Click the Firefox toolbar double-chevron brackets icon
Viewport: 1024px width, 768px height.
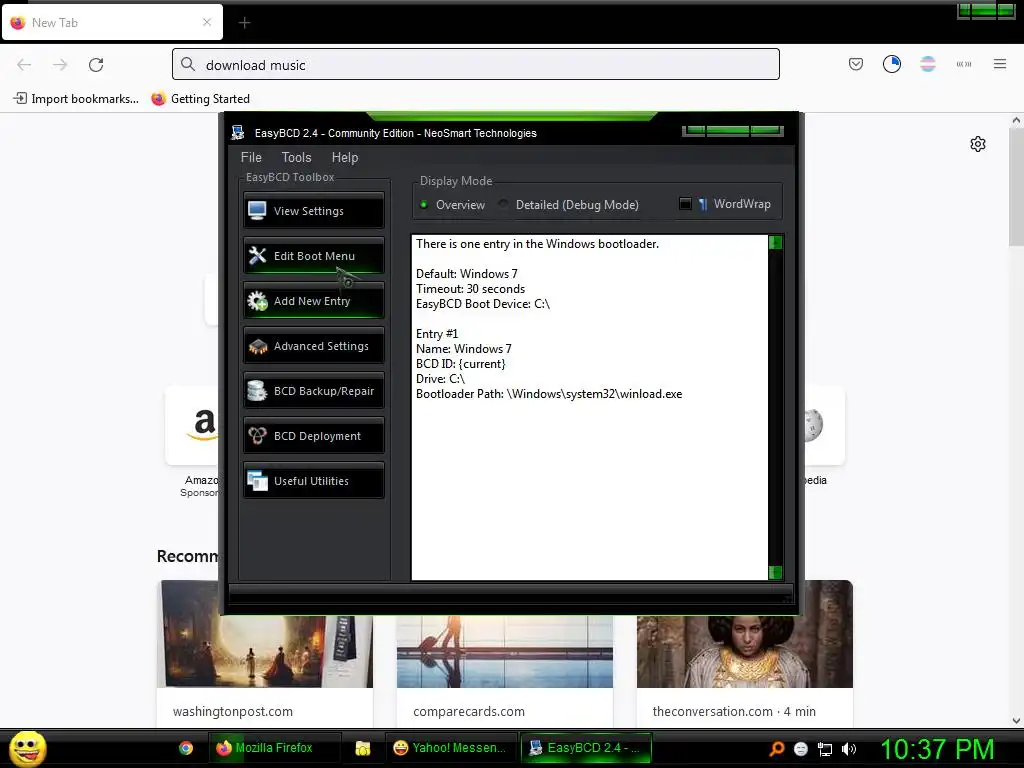tap(963, 64)
